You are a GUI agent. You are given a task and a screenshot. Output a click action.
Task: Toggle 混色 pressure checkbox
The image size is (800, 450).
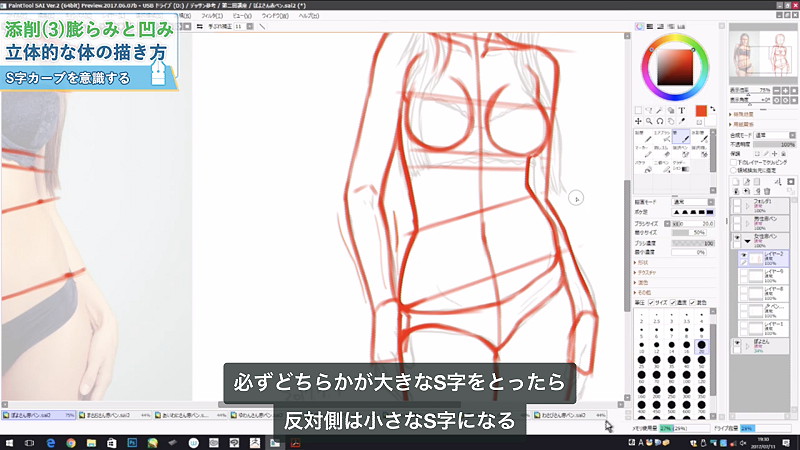(693, 303)
